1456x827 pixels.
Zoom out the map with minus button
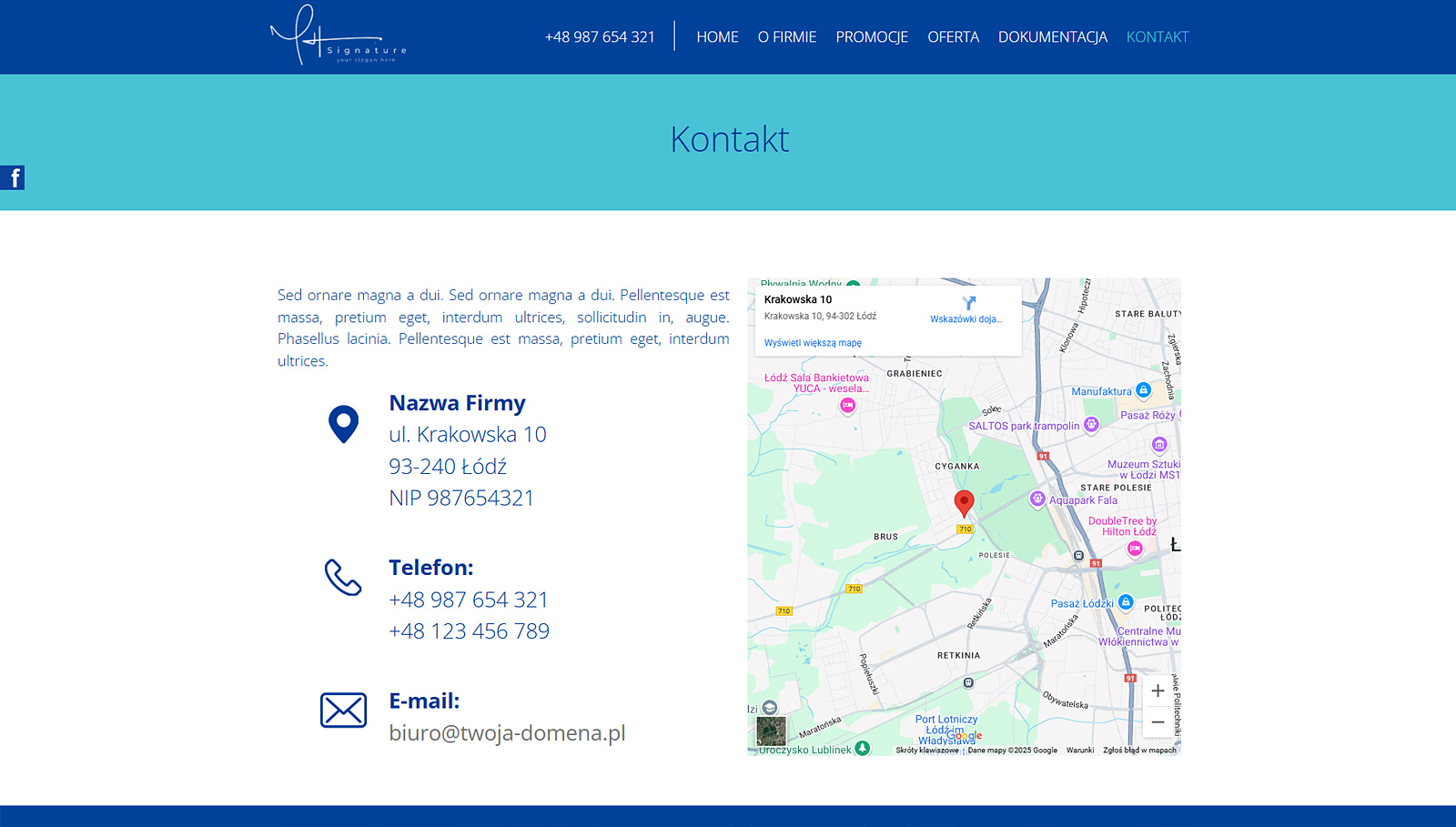[x=1158, y=722]
